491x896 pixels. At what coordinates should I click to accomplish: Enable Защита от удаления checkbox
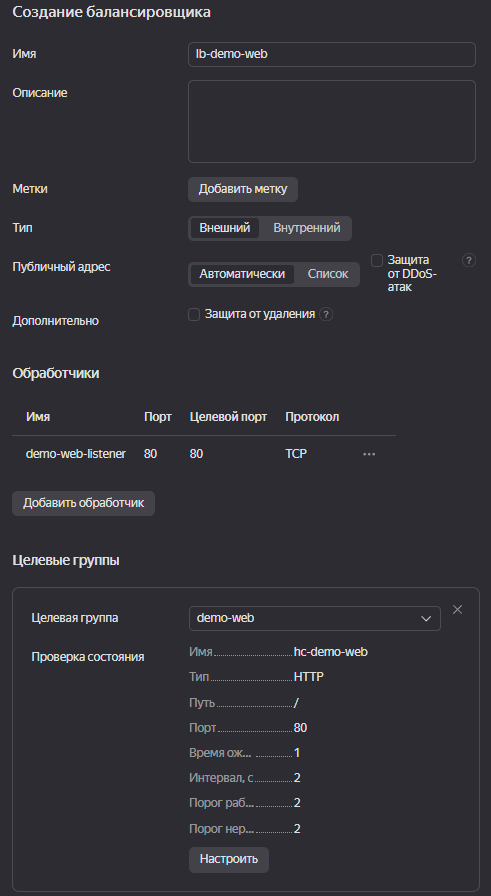[194, 314]
